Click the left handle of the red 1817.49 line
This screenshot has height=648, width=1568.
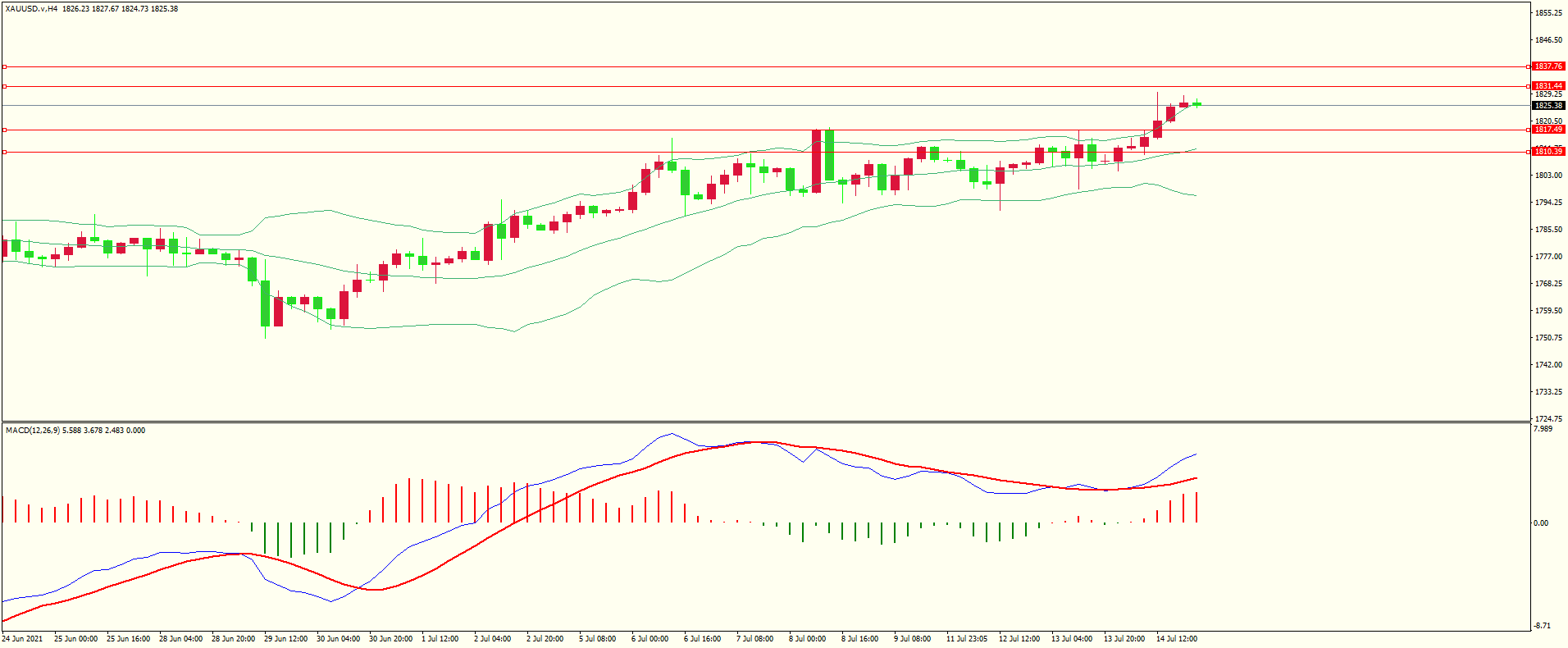click(x=4, y=130)
